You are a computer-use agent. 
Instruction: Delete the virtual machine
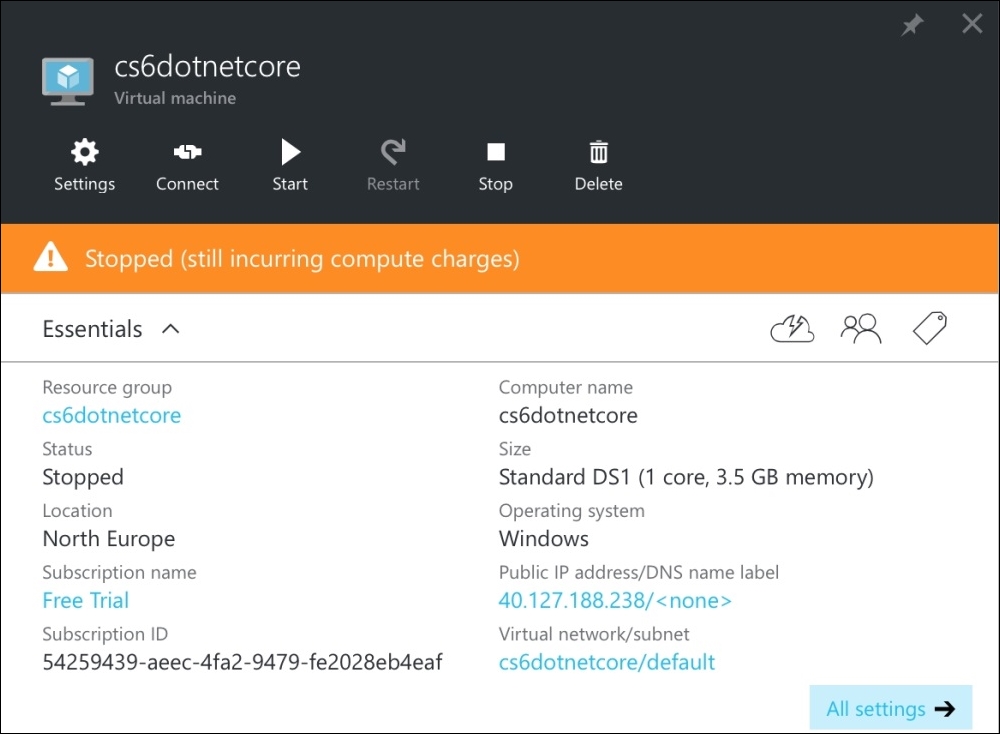pos(598,165)
